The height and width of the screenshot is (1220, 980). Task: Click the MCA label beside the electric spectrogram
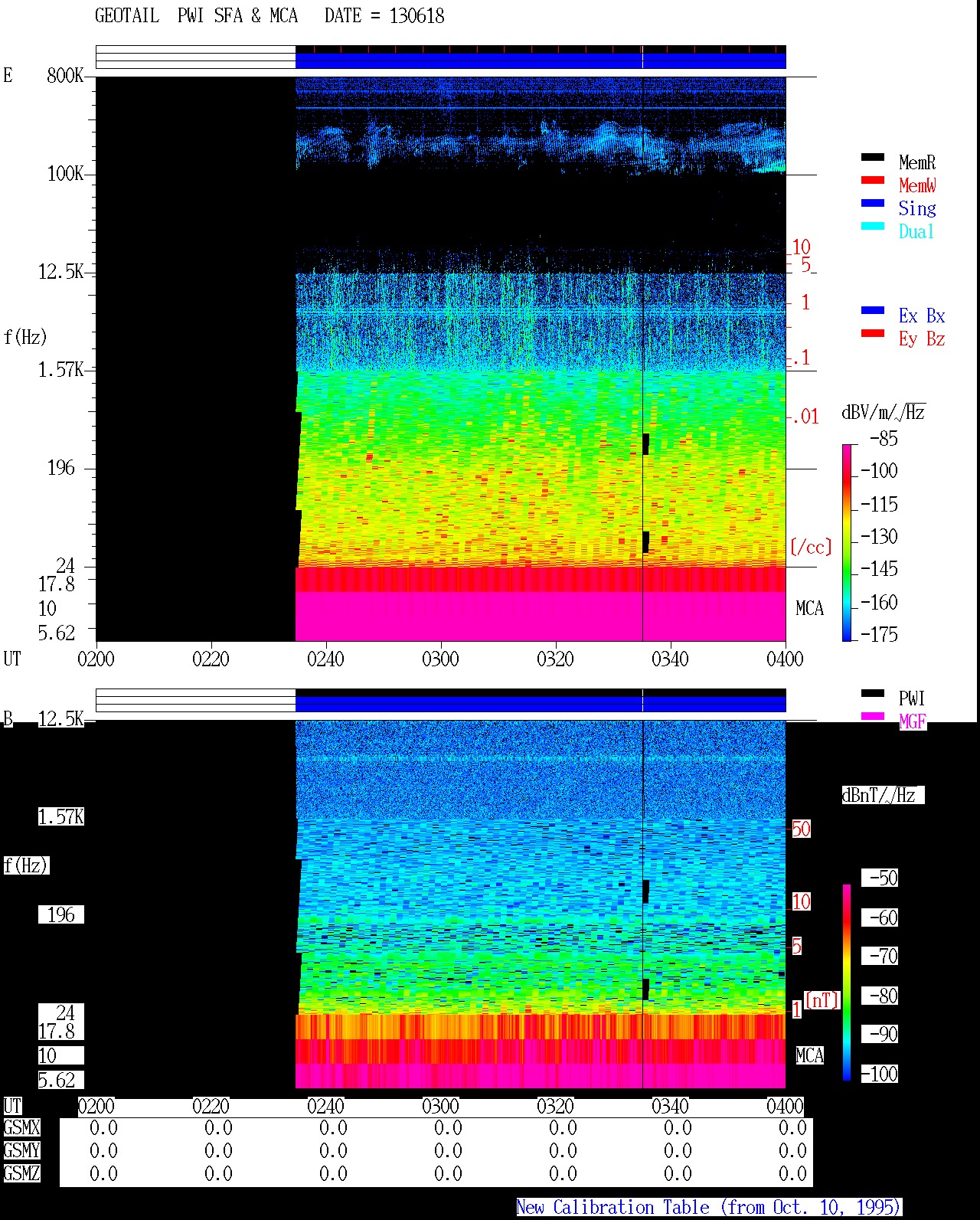[809, 609]
